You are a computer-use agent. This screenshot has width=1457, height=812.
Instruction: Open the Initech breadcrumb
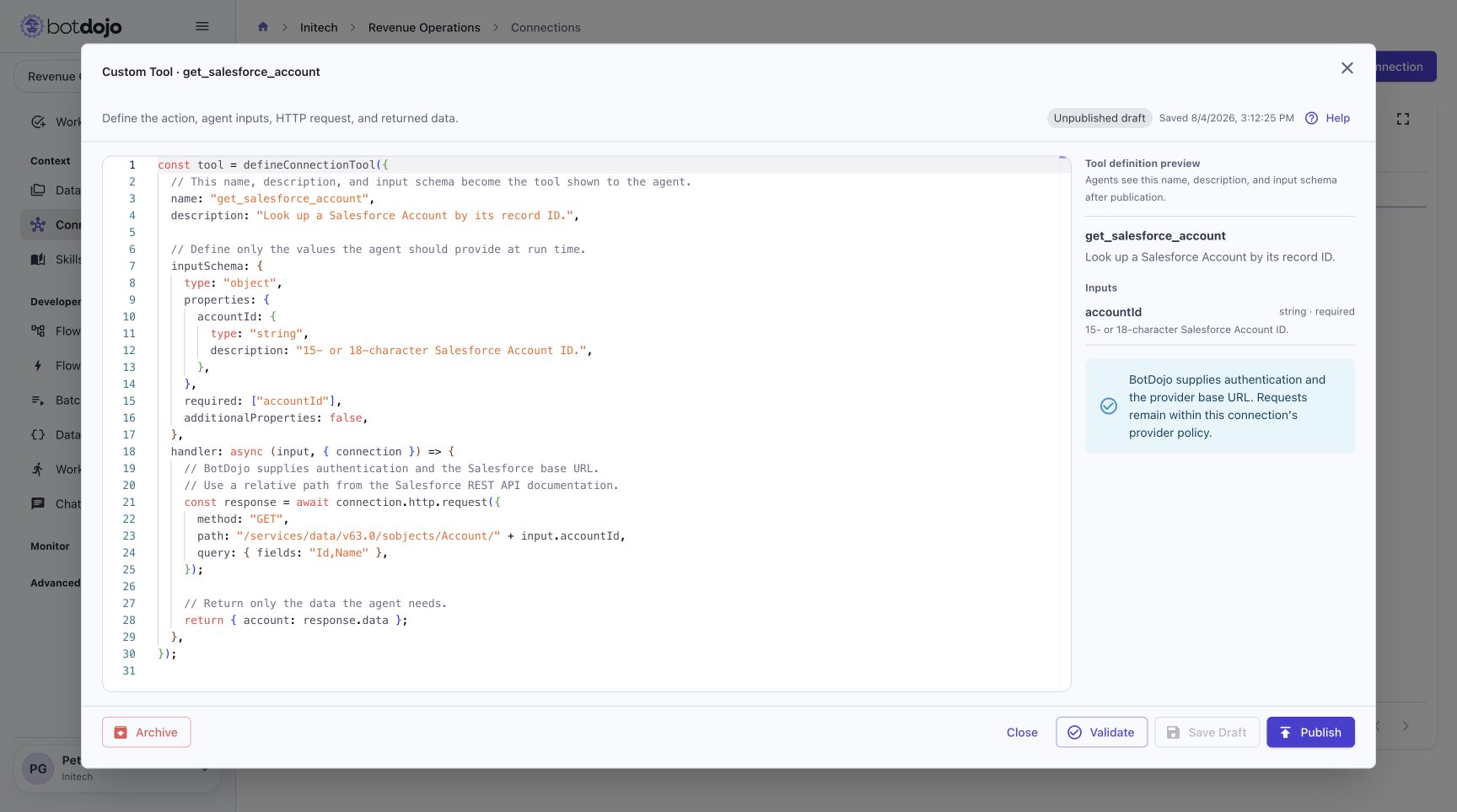pos(319,27)
